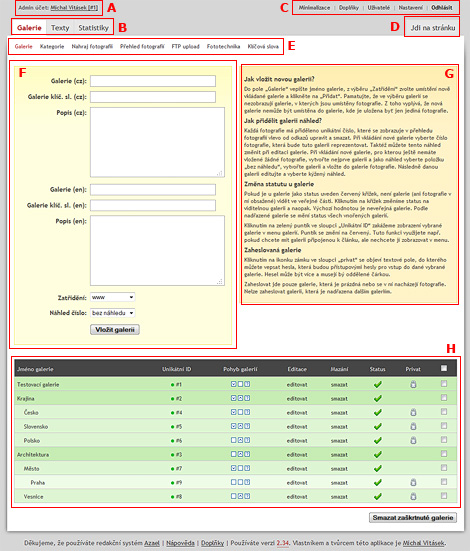
Task: Check the Krajina row checkbox
Action: pos(444,397)
